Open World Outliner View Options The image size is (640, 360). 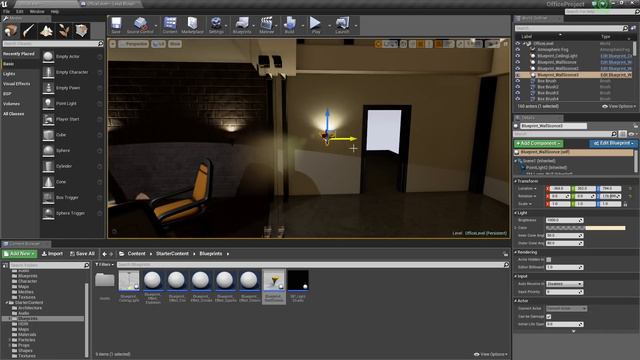click(x=619, y=106)
